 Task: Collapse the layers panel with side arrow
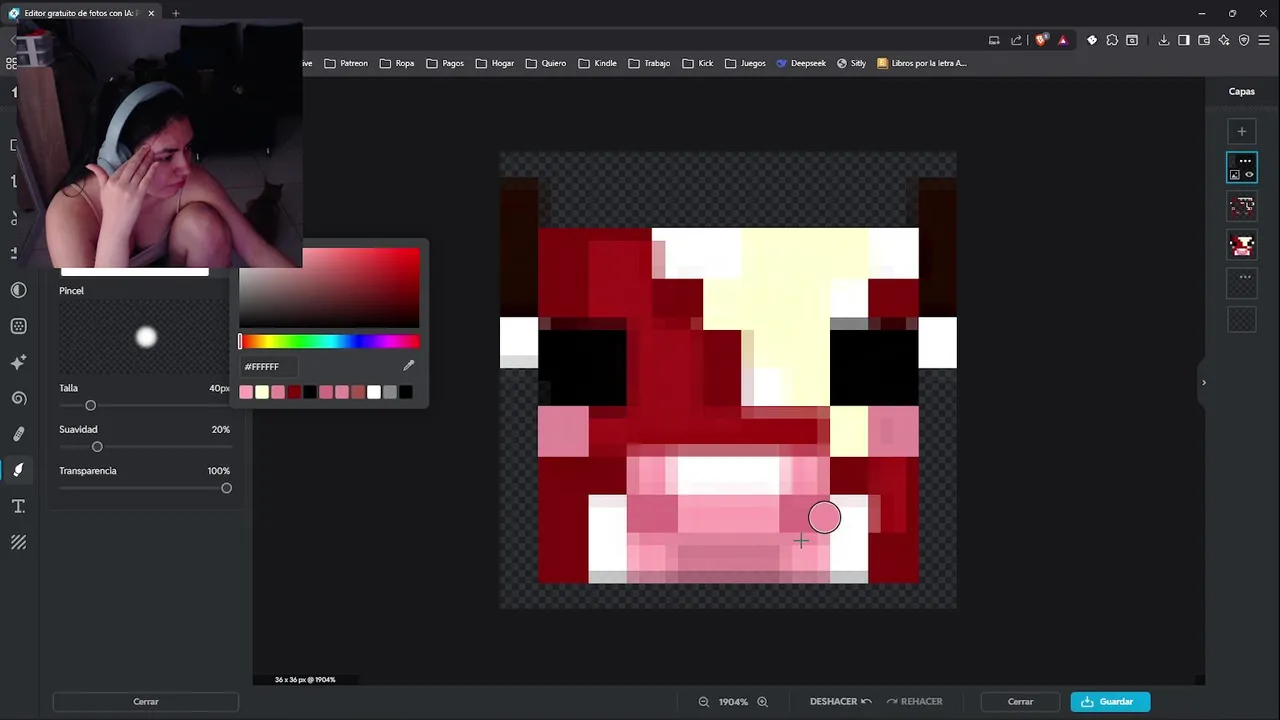pyautogui.click(x=1204, y=382)
